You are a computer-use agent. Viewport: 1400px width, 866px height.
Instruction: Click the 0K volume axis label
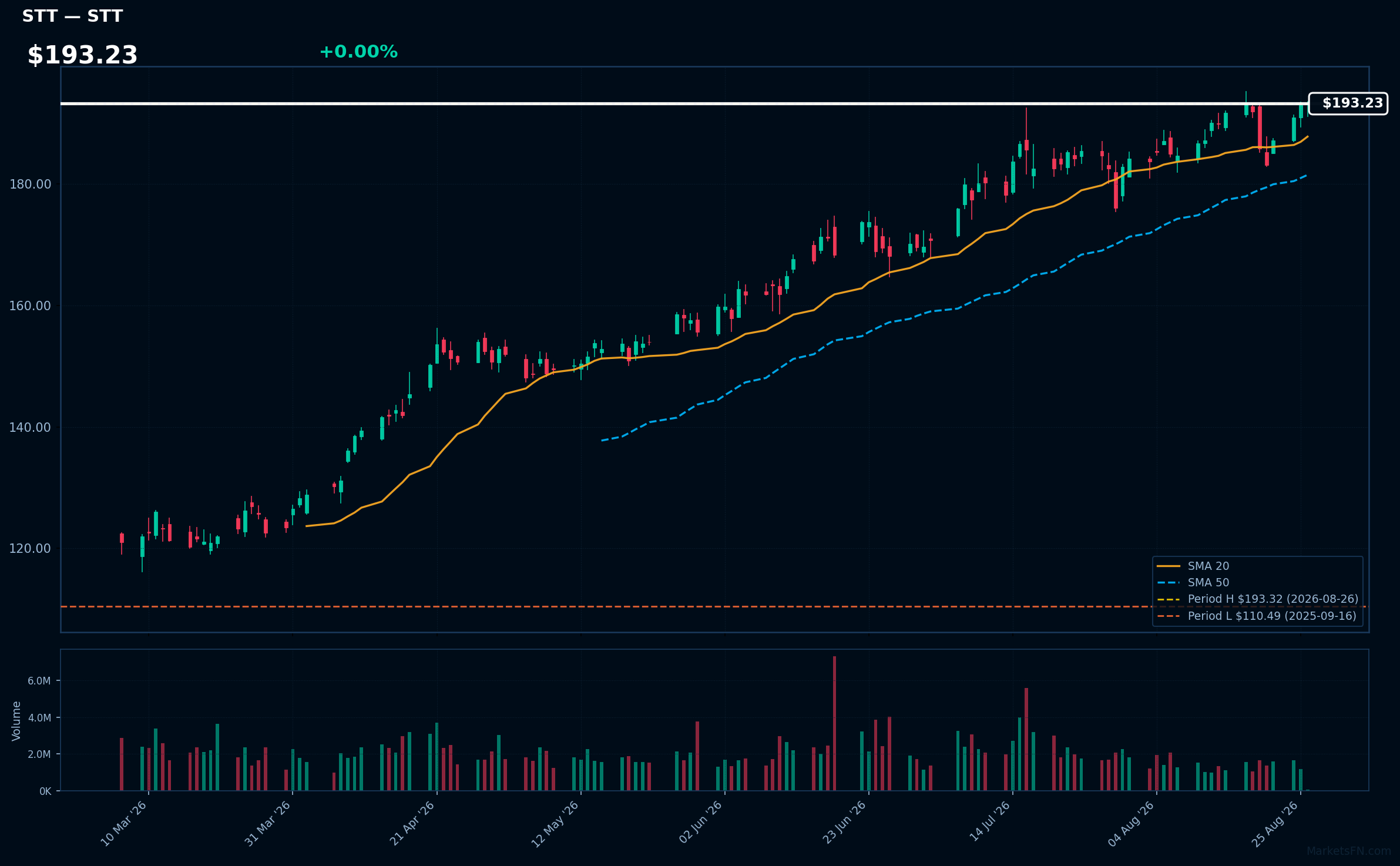[x=45, y=791]
